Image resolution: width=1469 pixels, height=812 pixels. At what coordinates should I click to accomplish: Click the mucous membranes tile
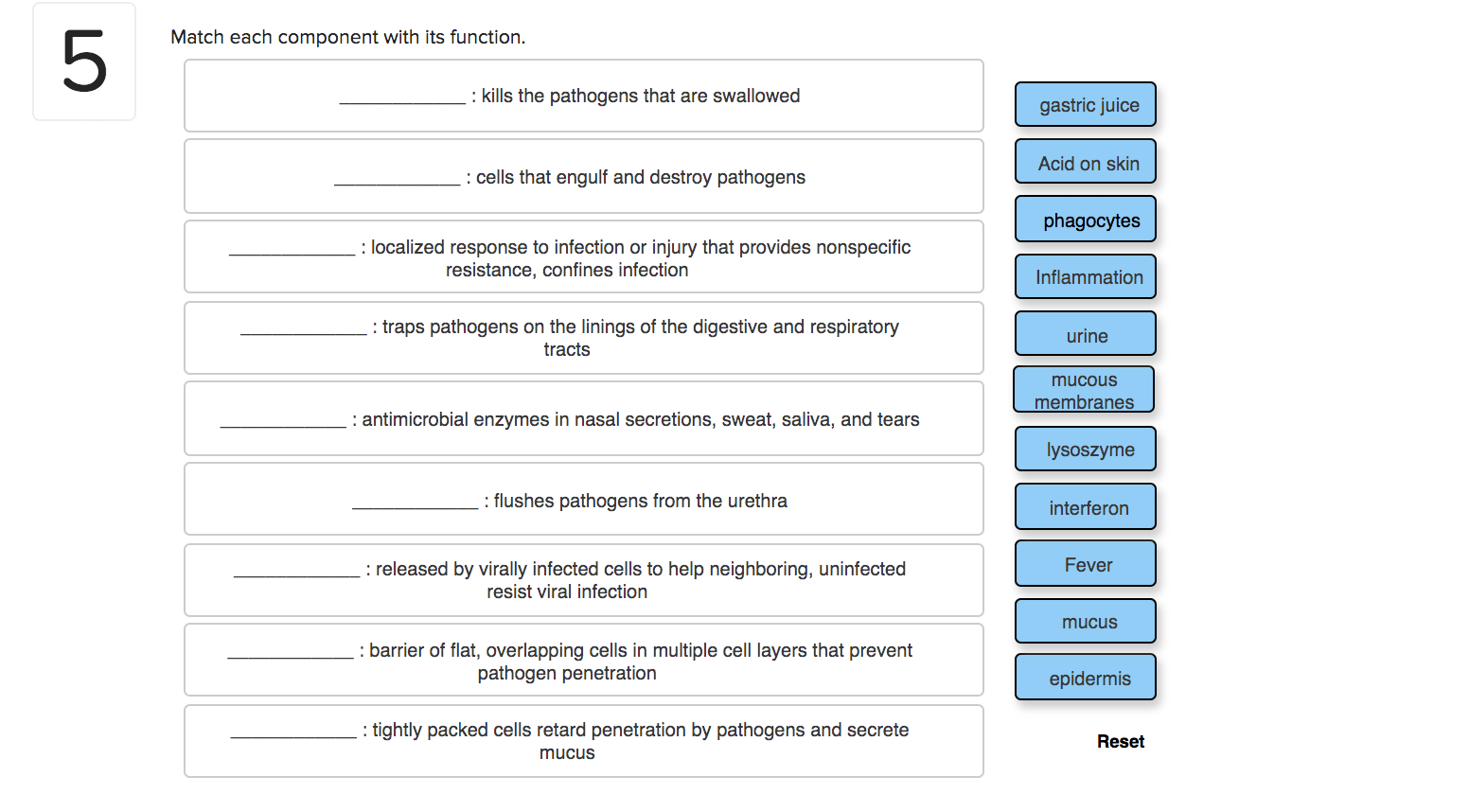point(1084,390)
